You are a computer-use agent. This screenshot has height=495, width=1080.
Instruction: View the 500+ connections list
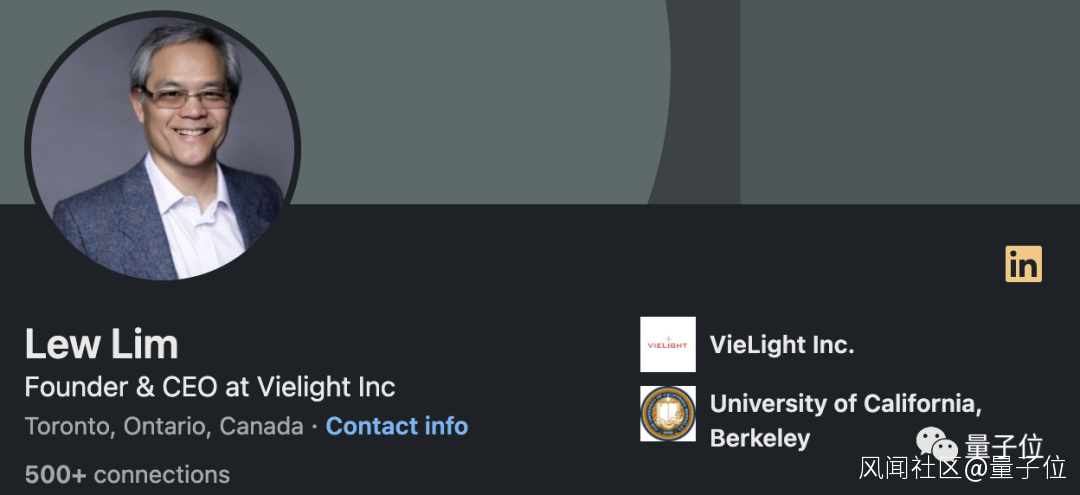127,474
